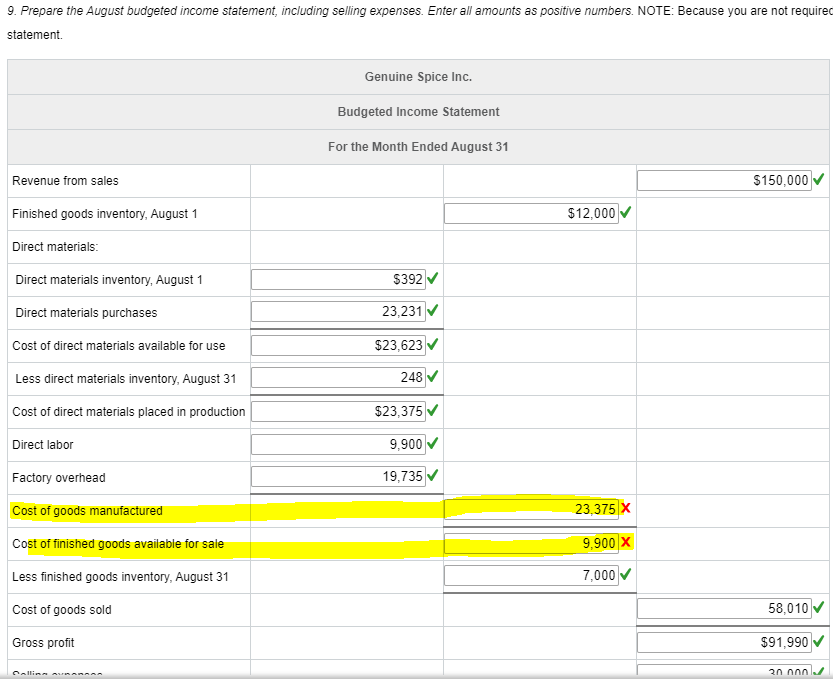Click the 'Genuine Spice Inc.' header title
Viewport: 833px width, 682px height.
418,76
